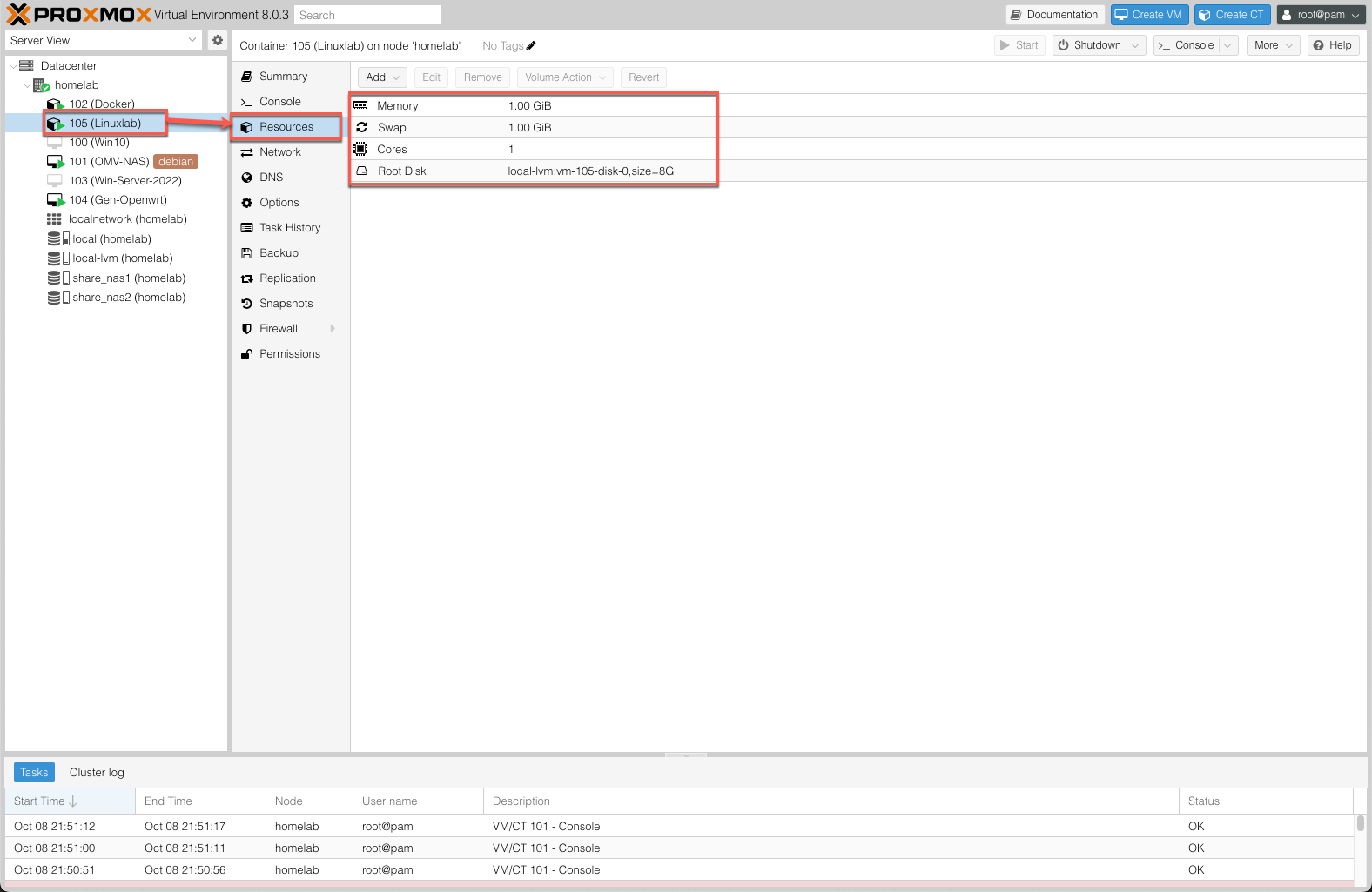Select the 105 (Linuxlab) container
The image size is (1372, 892).
click(x=104, y=124)
